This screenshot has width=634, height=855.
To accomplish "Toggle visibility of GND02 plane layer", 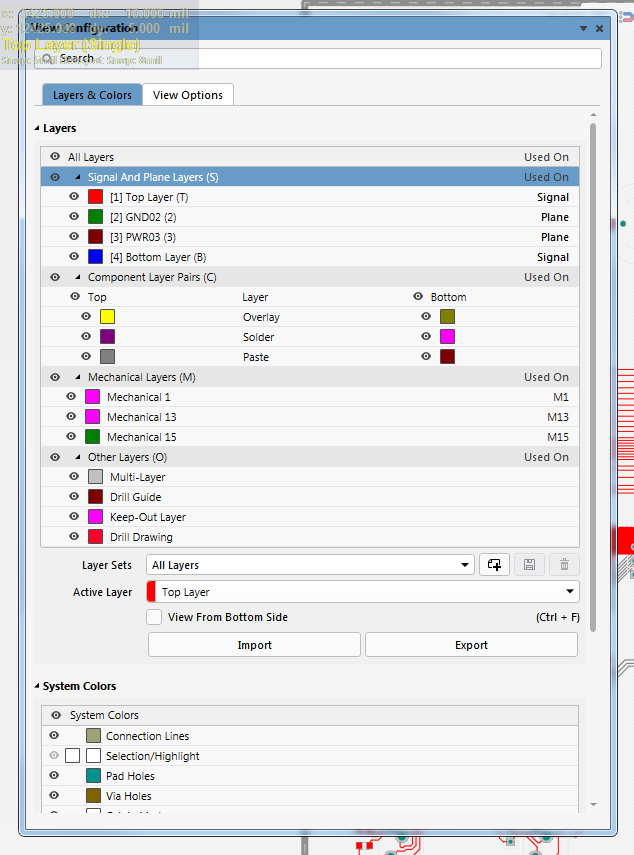I will tap(74, 216).
